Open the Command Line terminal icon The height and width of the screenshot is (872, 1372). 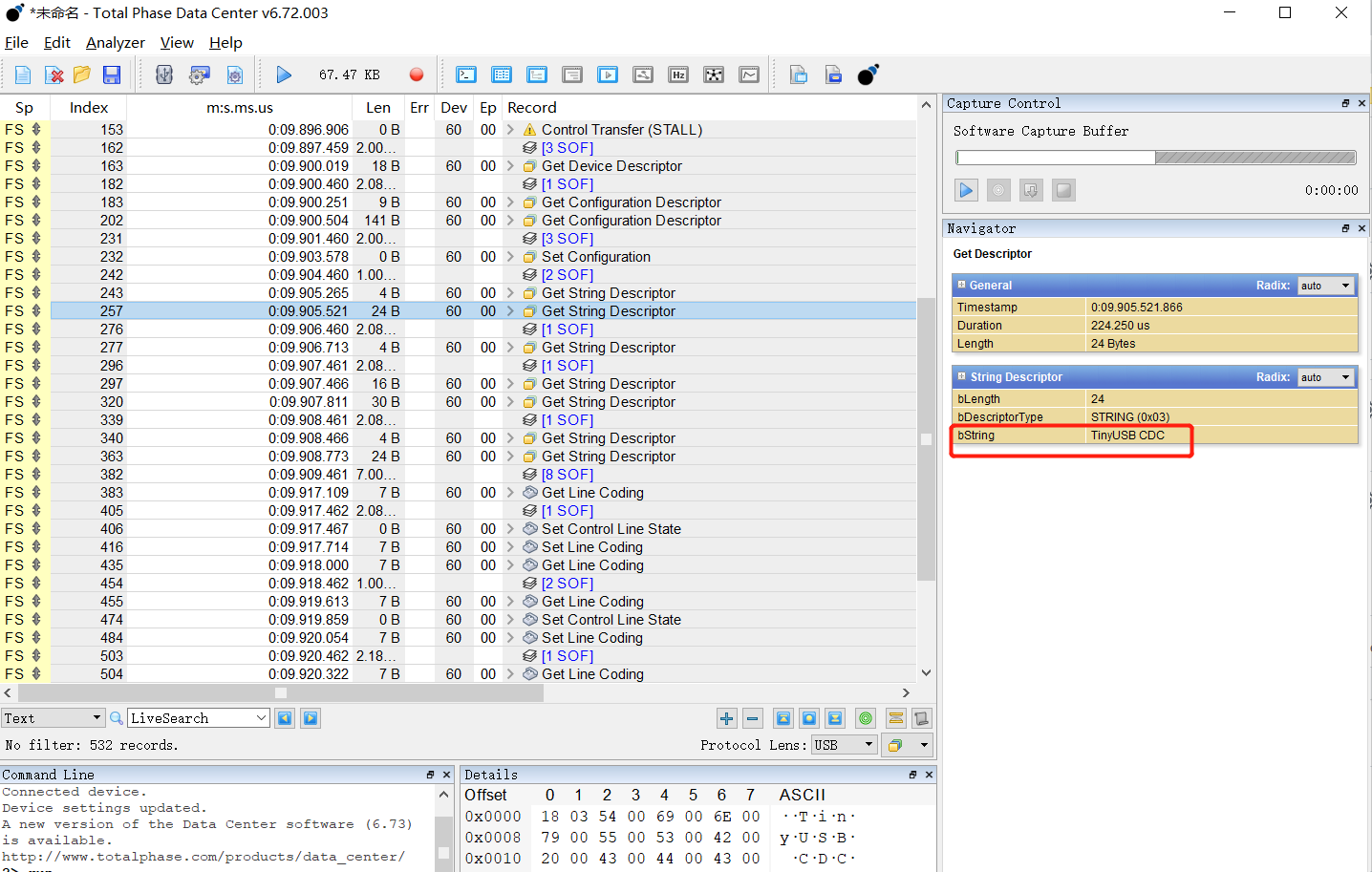point(465,74)
